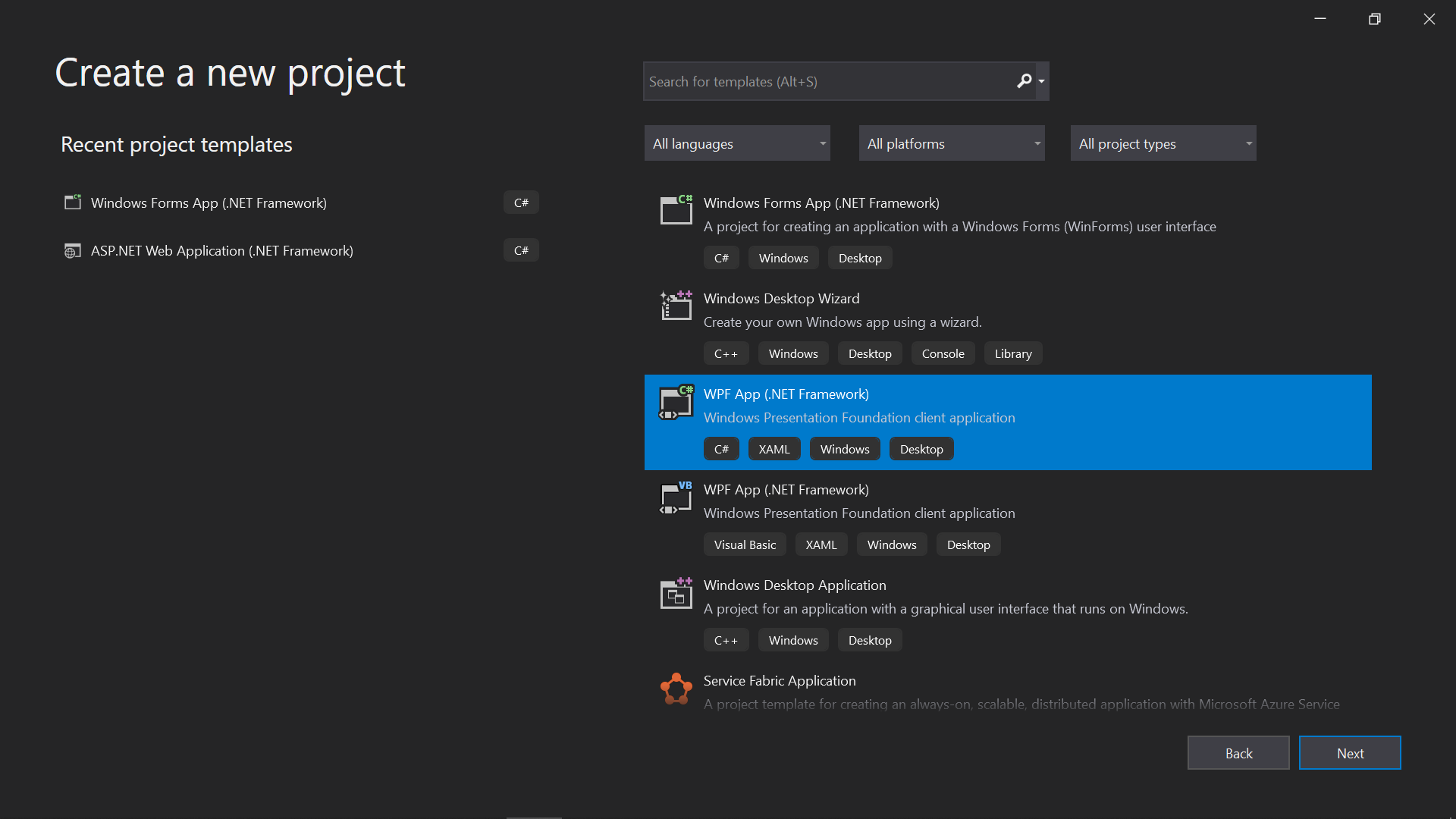Restore down the window
Viewport: 1456px width, 819px height.
1374,19
